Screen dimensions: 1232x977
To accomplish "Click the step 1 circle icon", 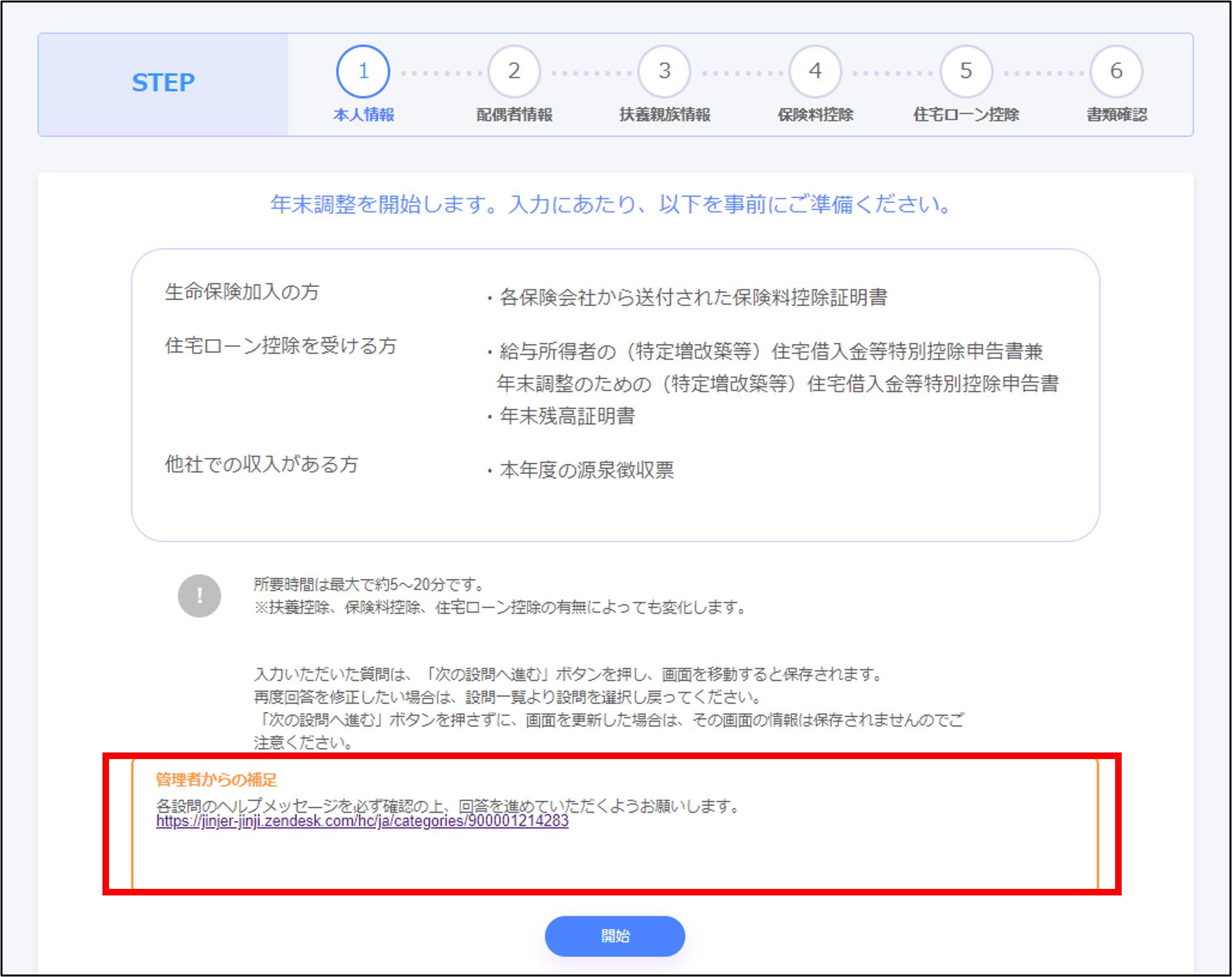I will [x=363, y=71].
